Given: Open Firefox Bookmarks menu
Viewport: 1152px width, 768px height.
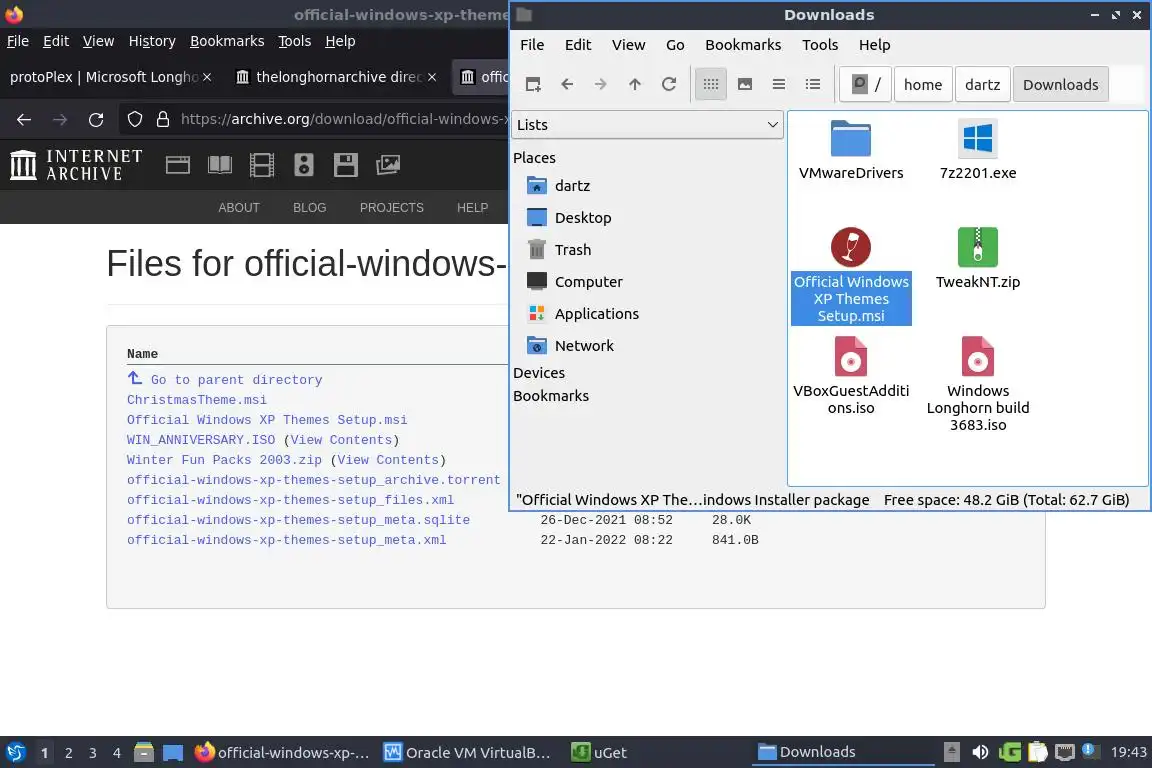Looking at the screenshot, I should tap(227, 41).
